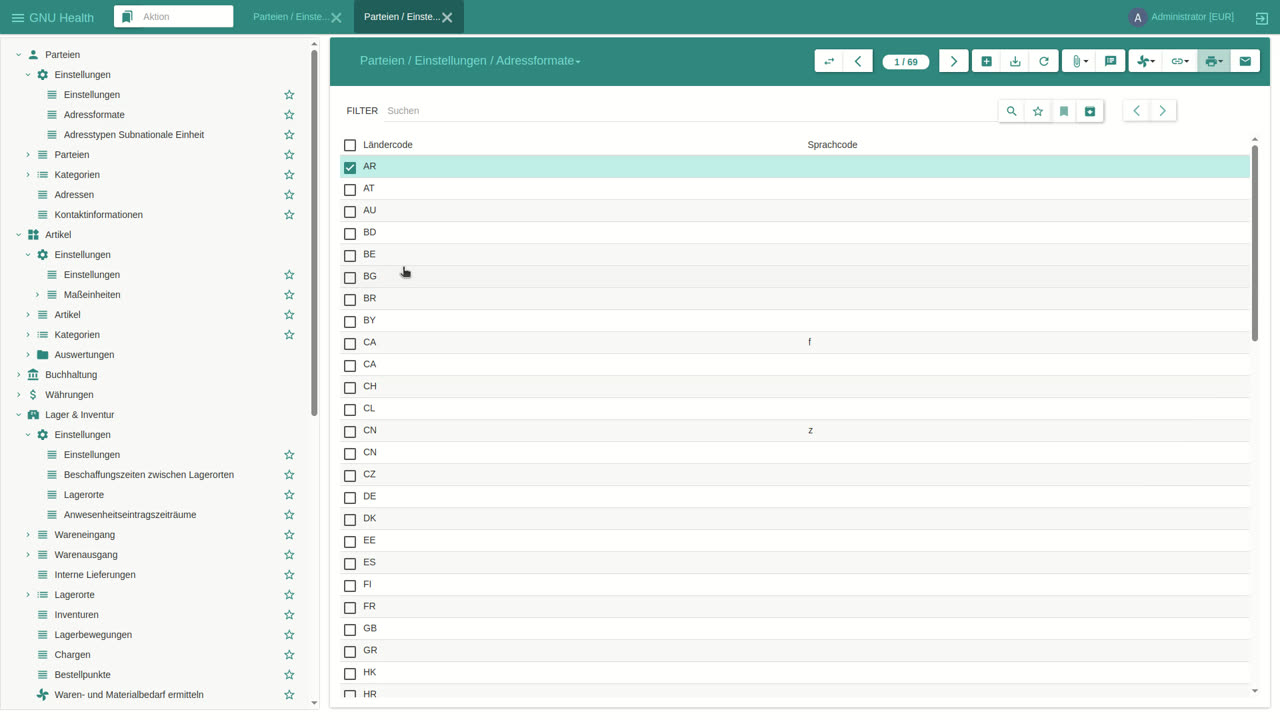Favorite Kontaktinformationen with its star

coord(289,215)
